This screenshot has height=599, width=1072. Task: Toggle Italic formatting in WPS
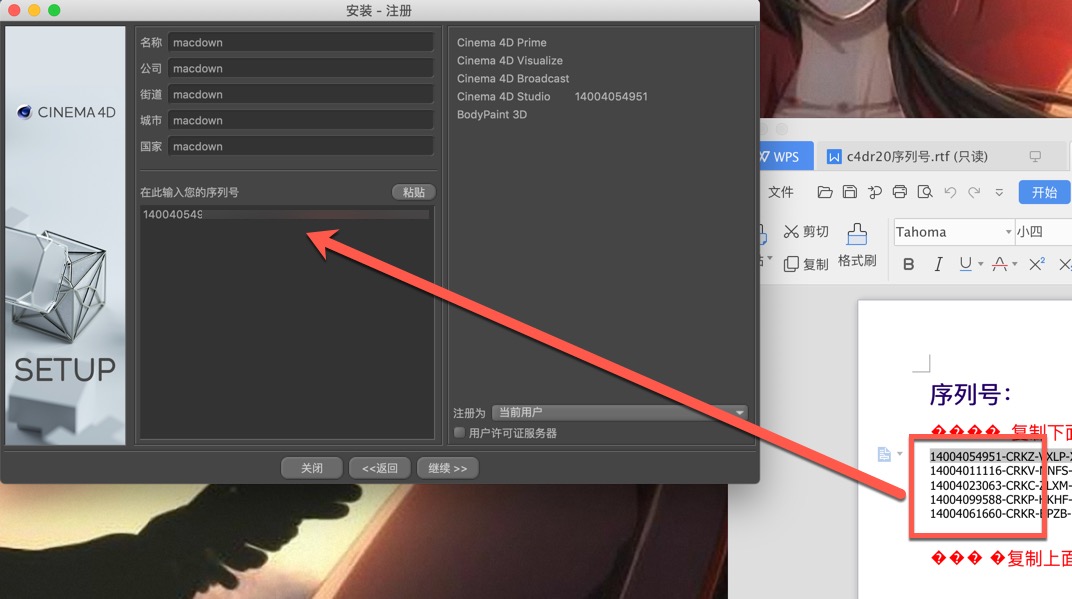[938, 264]
